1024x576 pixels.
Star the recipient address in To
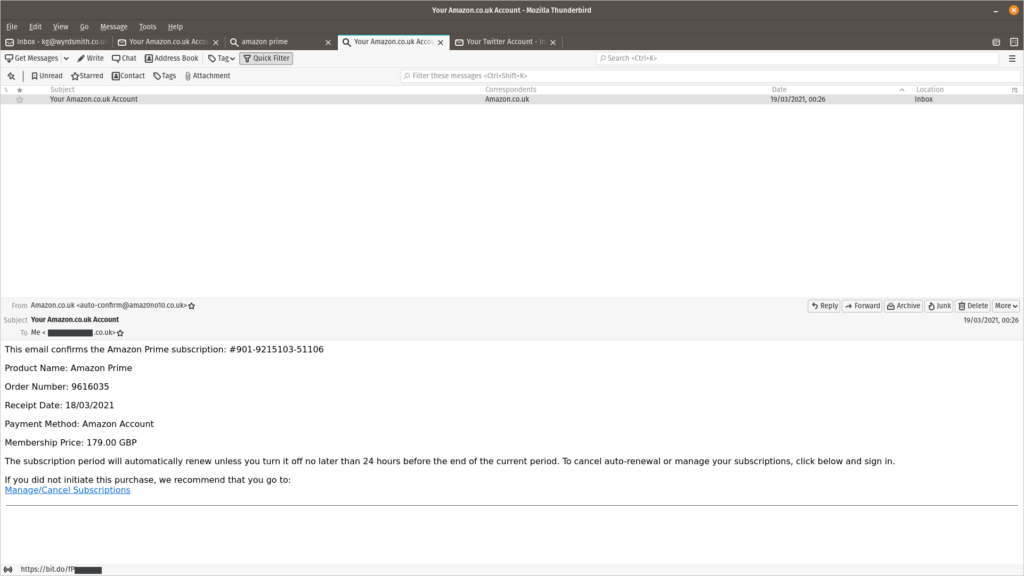click(x=120, y=333)
